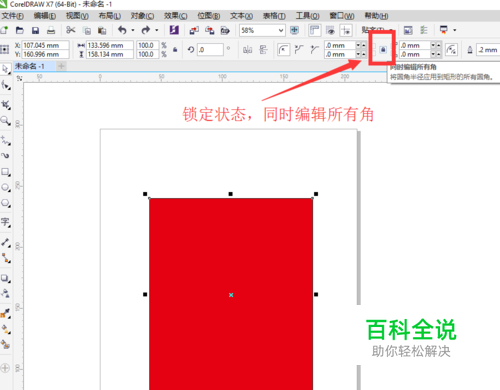Cut selection with the scissors icon

[71, 30]
